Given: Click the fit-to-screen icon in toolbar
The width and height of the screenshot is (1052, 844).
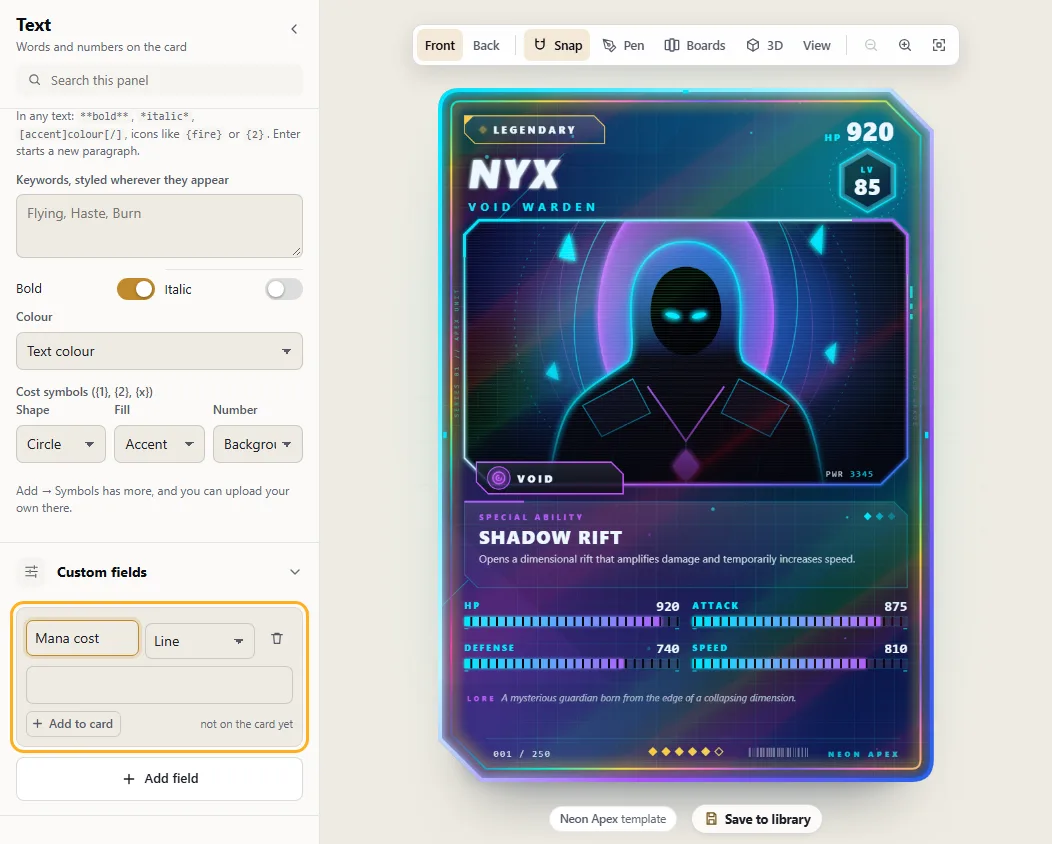Looking at the screenshot, I should [x=939, y=45].
